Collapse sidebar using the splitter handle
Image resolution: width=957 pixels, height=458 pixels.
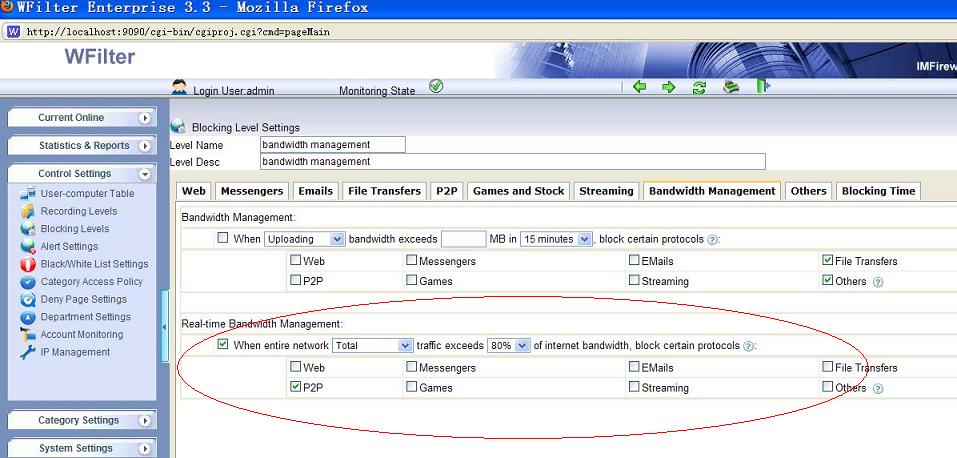(x=164, y=327)
